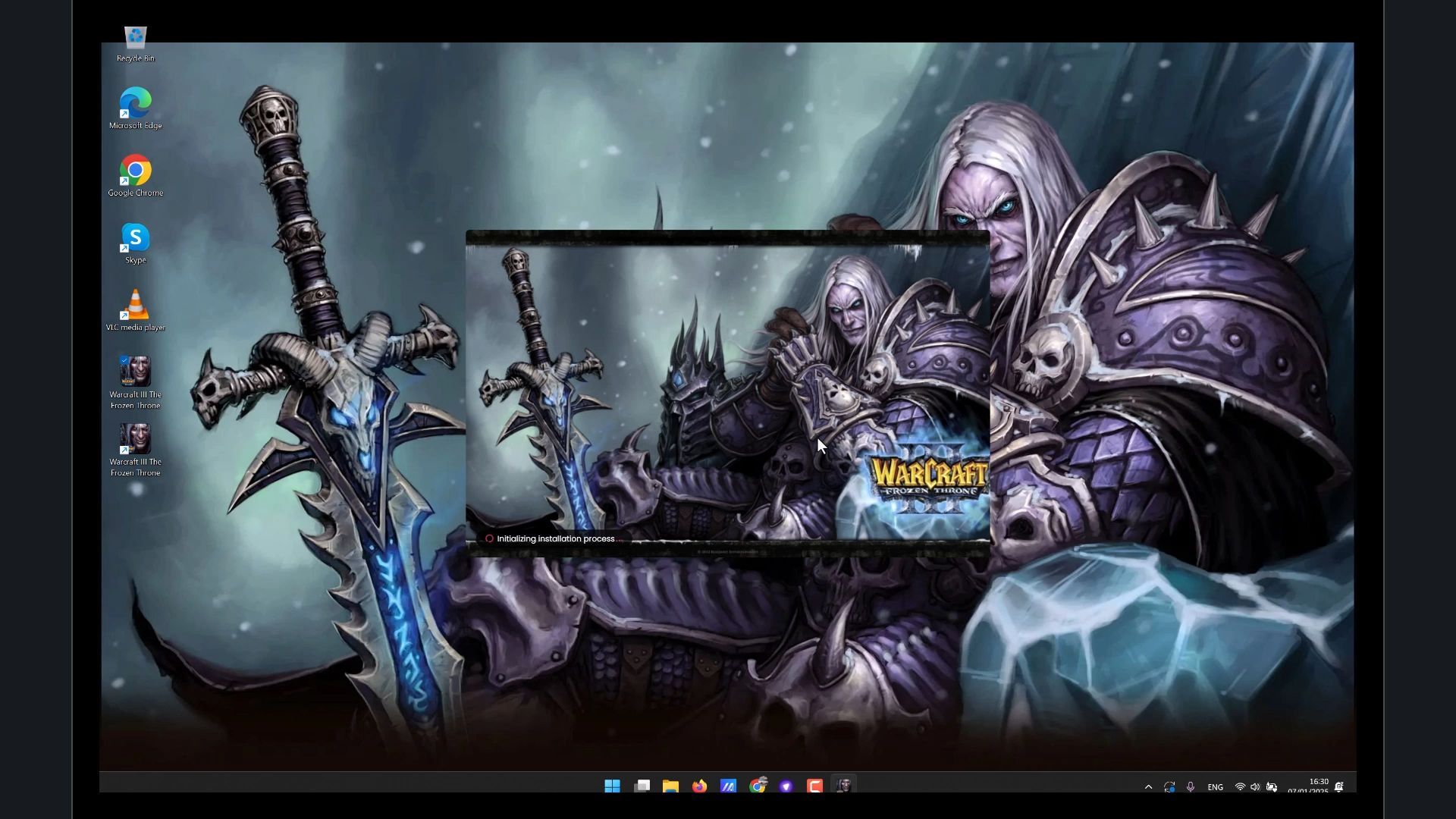This screenshot has height=819, width=1456.
Task: Open Google Chrome desktop shortcut
Action: point(136,175)
